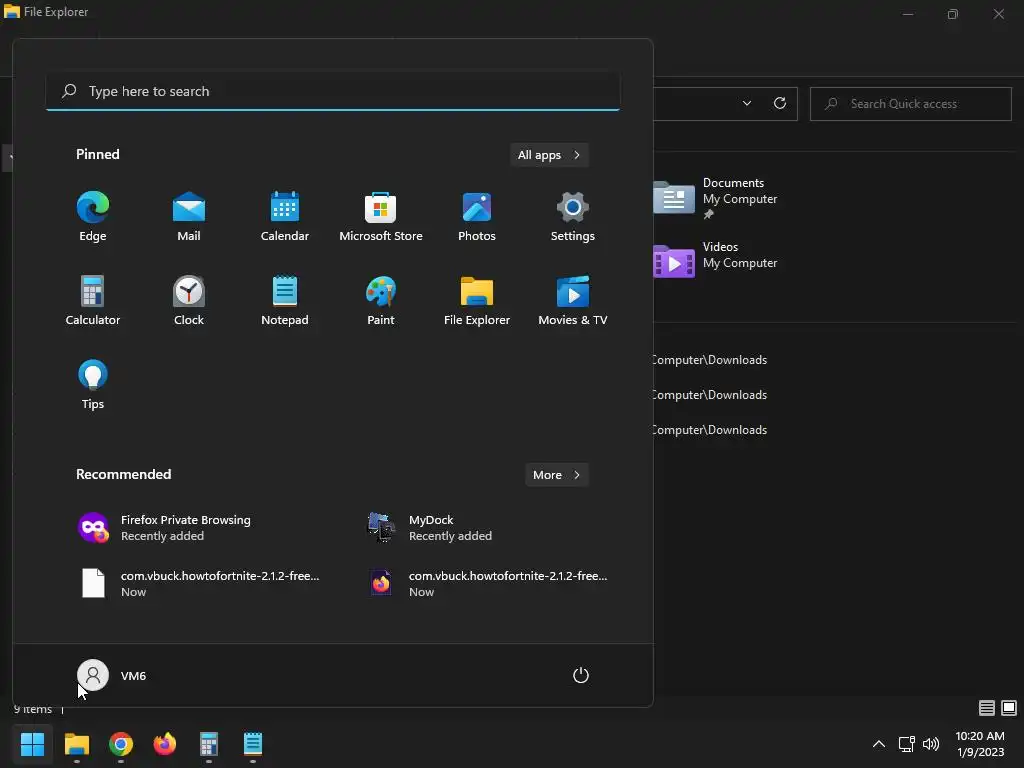
Task: Expand File Explorer address bar dropdown
Action: pos(747,103)
